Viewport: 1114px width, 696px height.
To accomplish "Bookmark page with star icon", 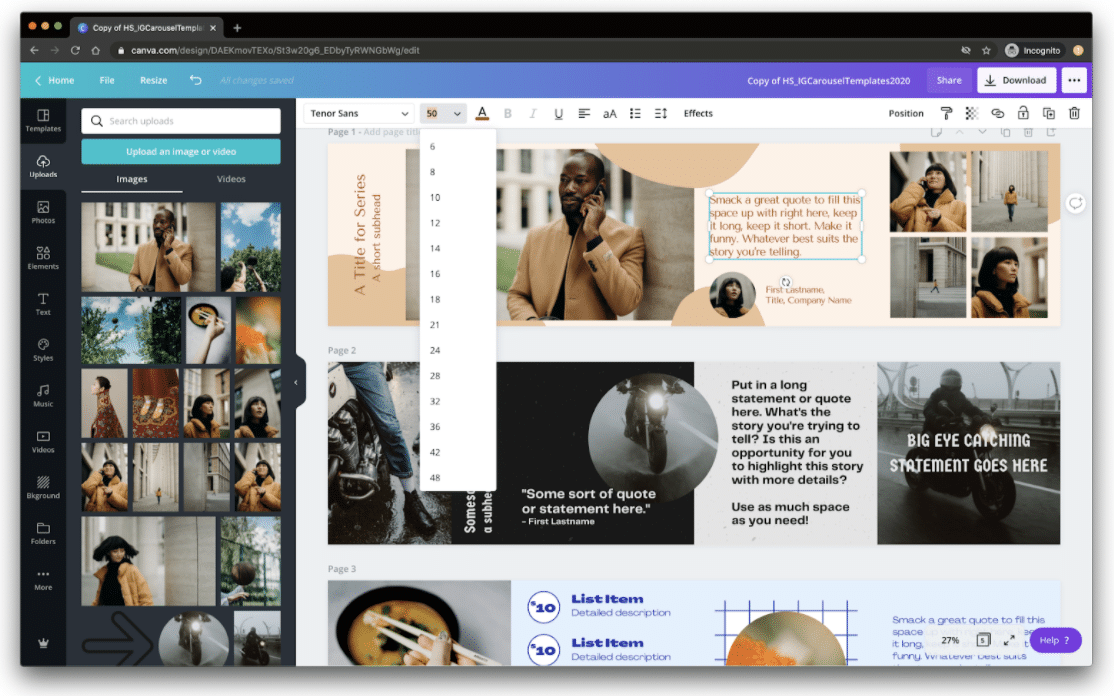I will pos(986,50).
